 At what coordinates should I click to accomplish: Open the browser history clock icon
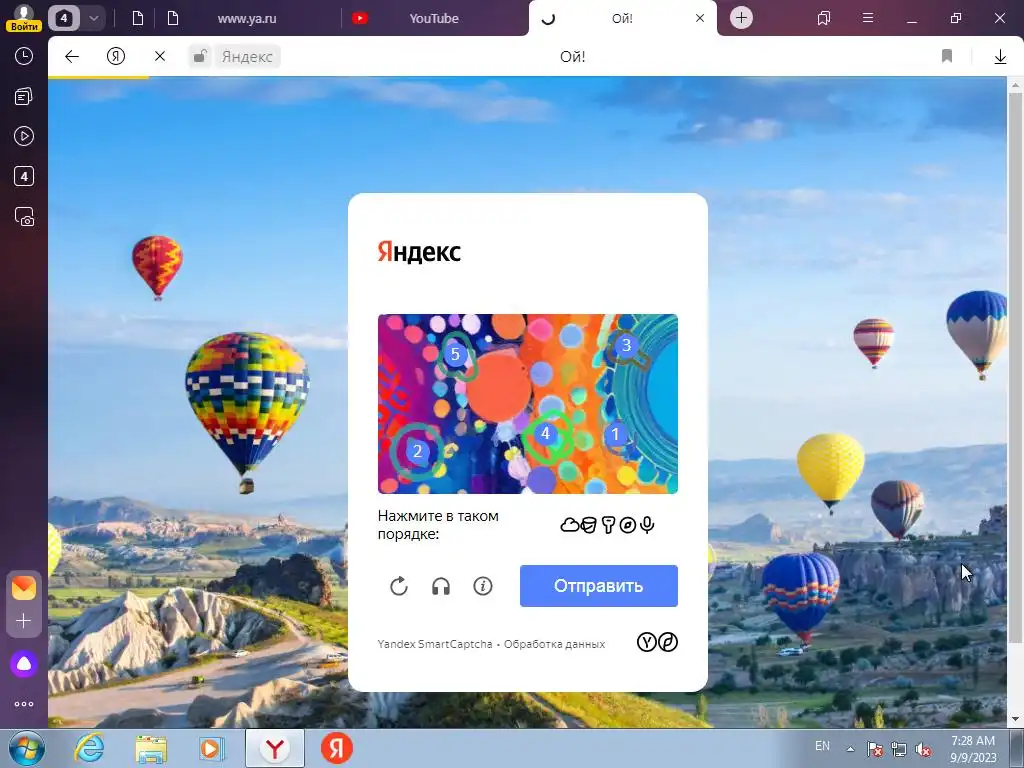pos(24,56)
